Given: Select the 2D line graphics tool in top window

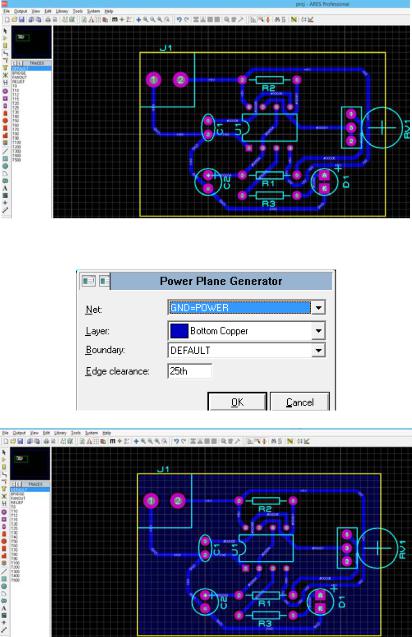Looking at the screenshot, I should [x=5, y=151].
